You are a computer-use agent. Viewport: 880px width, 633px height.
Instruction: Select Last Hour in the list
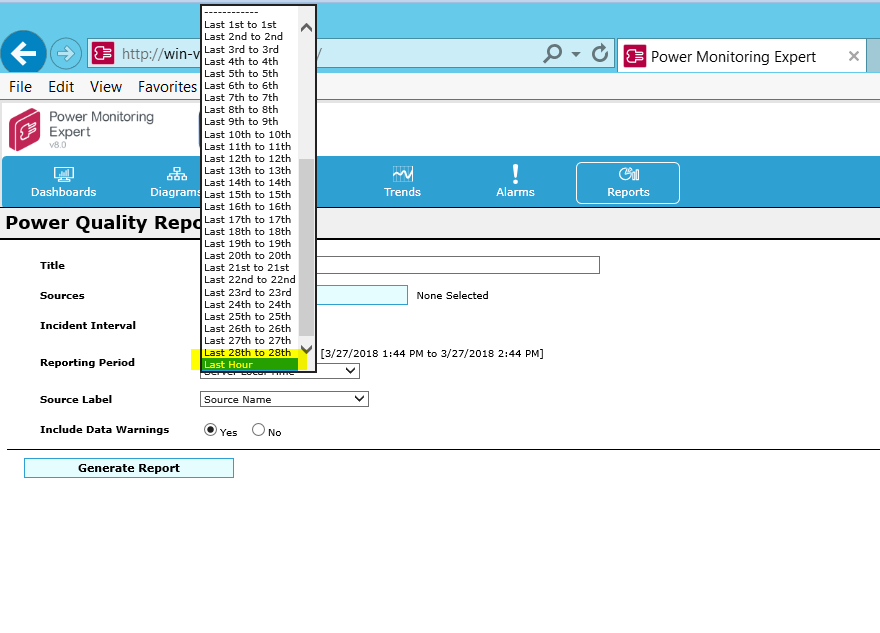pyautogui.click(x=250, y=365)
